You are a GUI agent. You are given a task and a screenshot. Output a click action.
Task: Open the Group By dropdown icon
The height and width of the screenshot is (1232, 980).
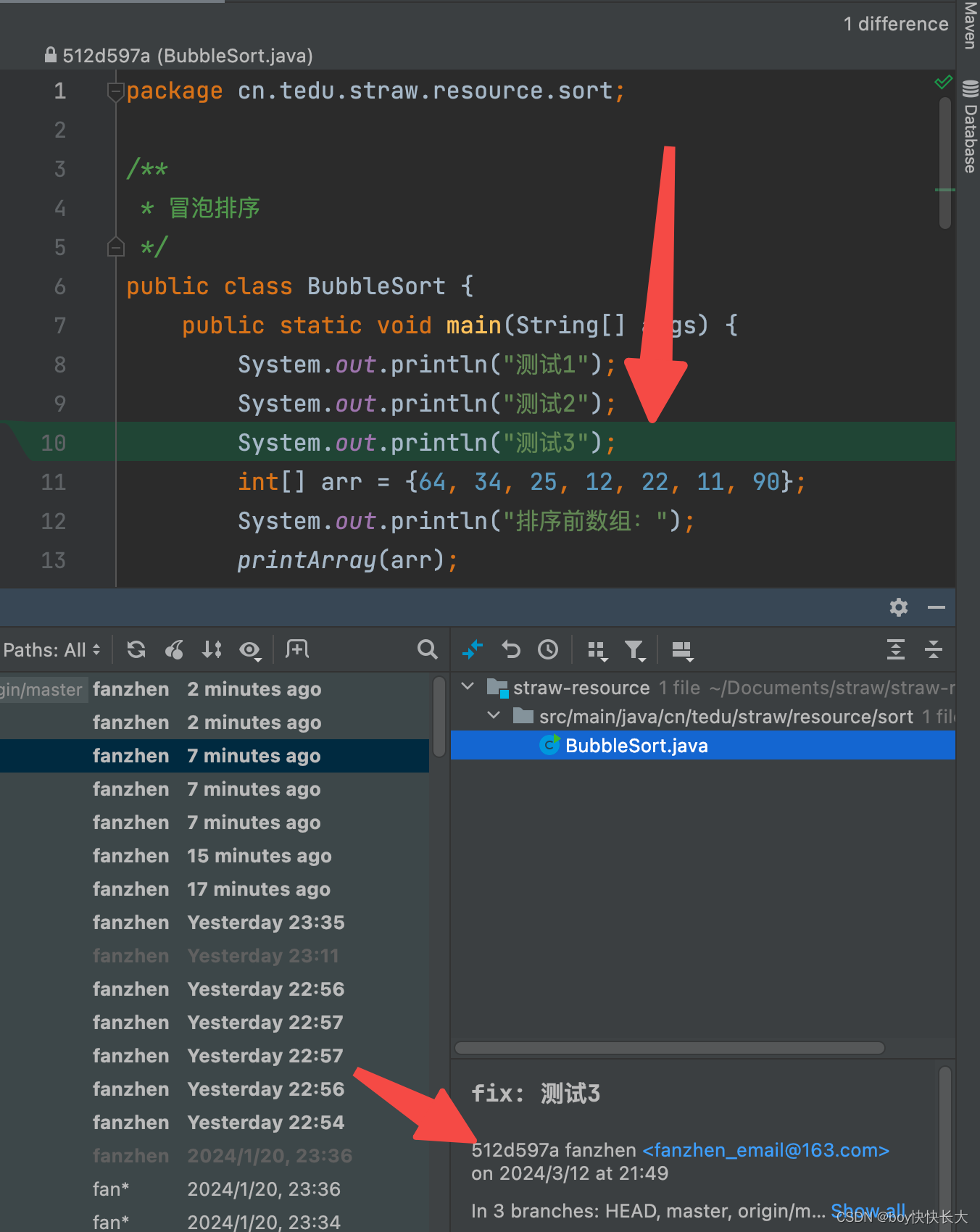coord(597,651)
